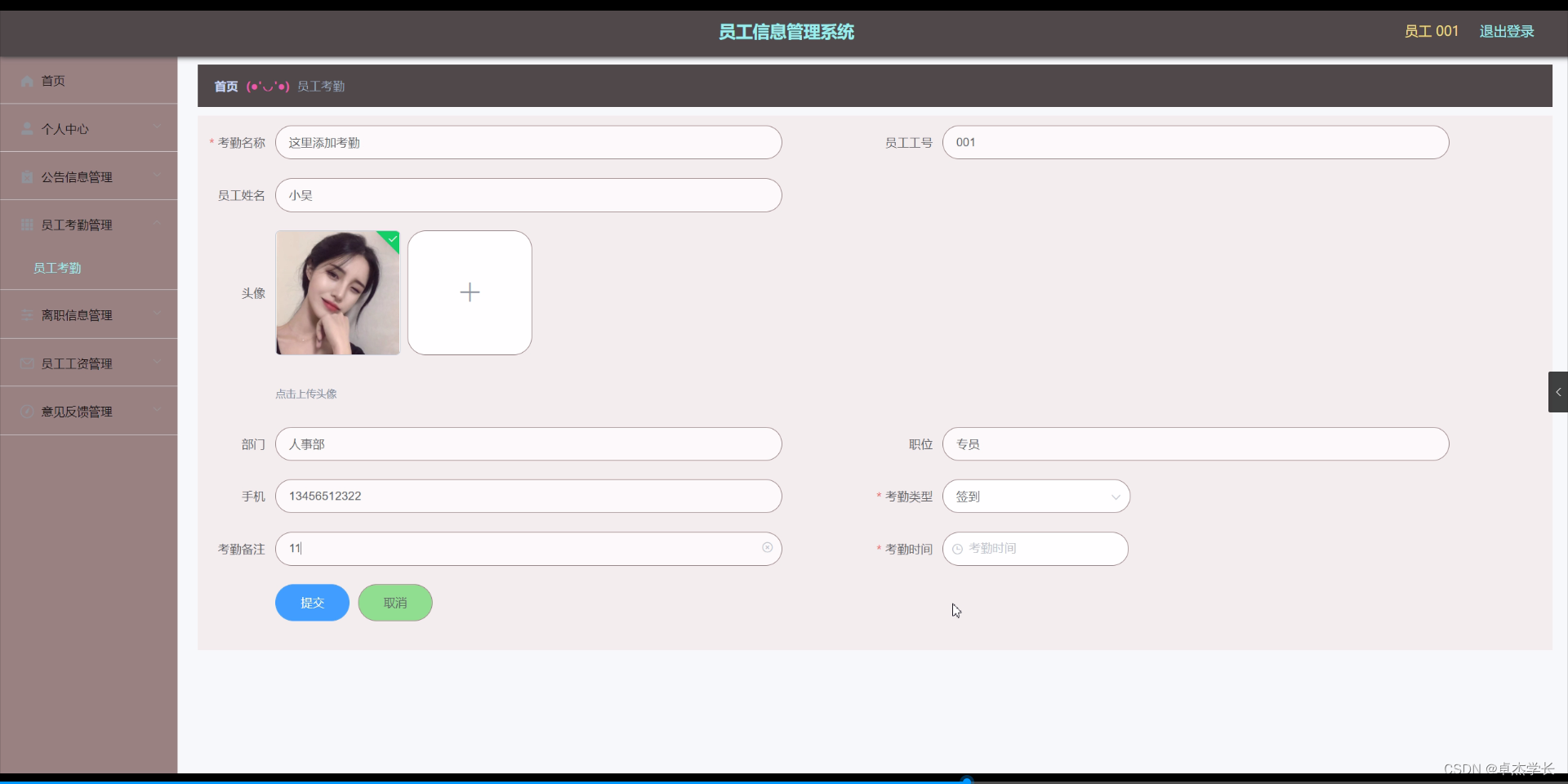Viewport: 1568px width, 784px height.
Task: Expand the 个人中心 section chevron
Action: [x=157, y=127]
